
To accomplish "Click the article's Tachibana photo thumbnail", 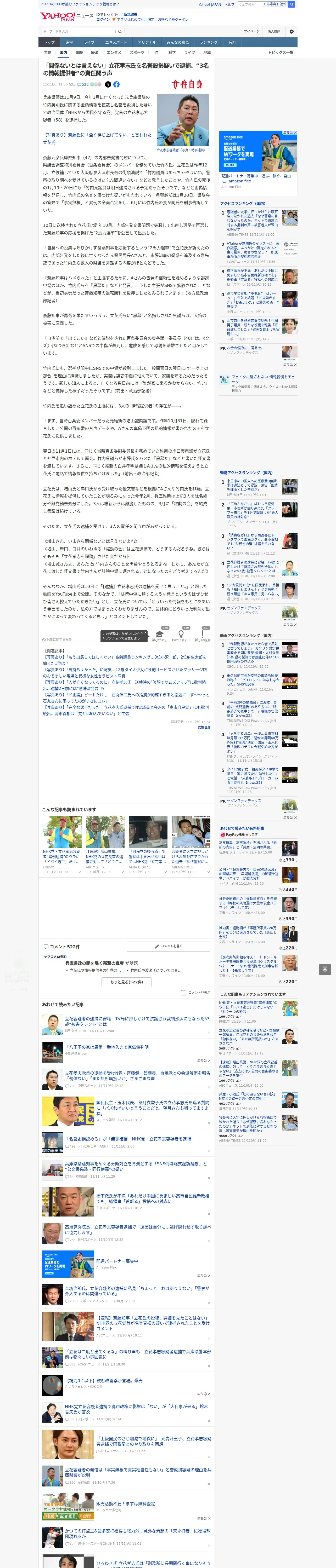I will [183, 120].
